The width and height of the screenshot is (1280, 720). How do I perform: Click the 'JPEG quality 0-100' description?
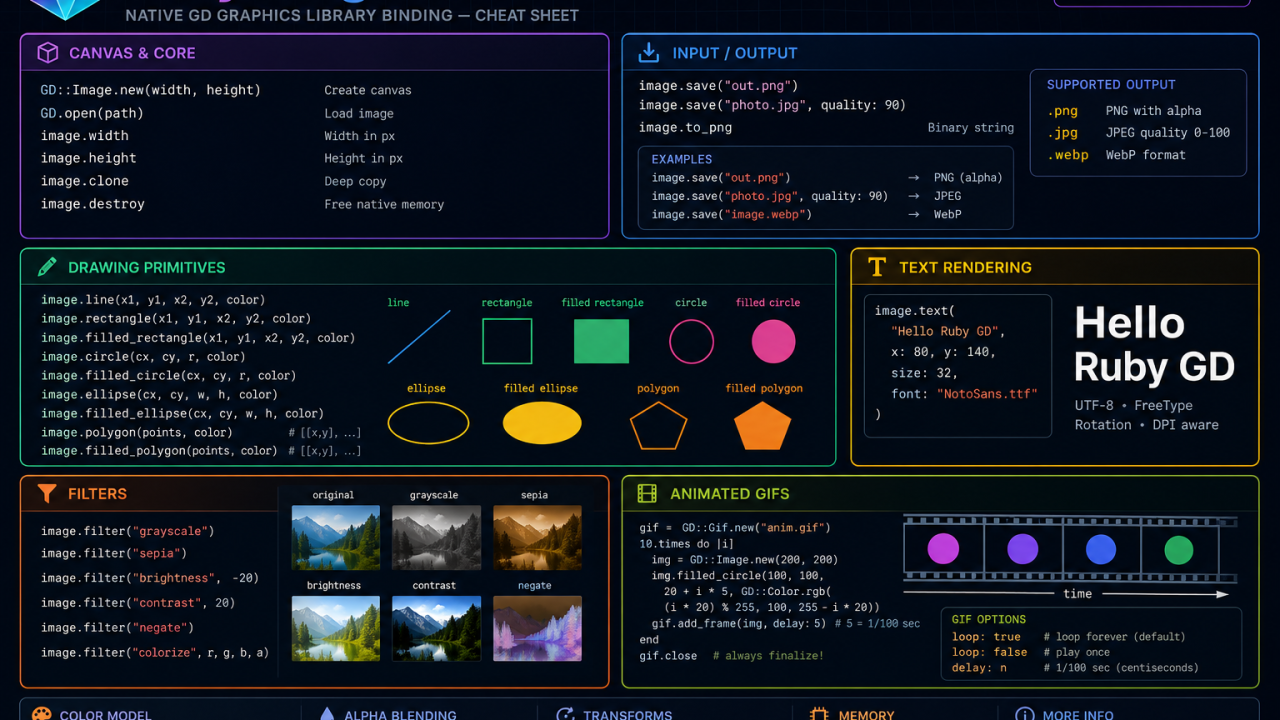[1168, 133]
